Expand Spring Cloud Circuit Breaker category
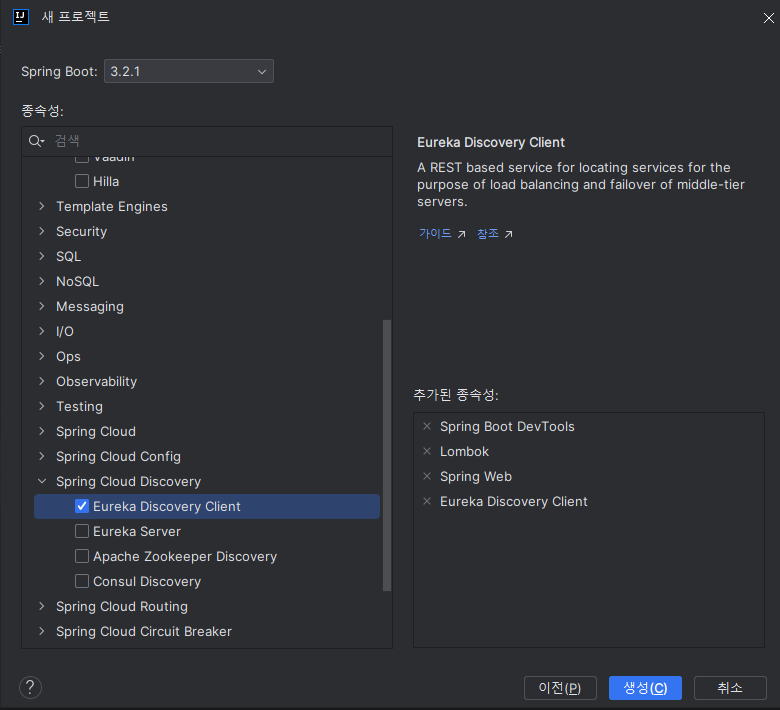780x710 pixels. click(42, 631)
